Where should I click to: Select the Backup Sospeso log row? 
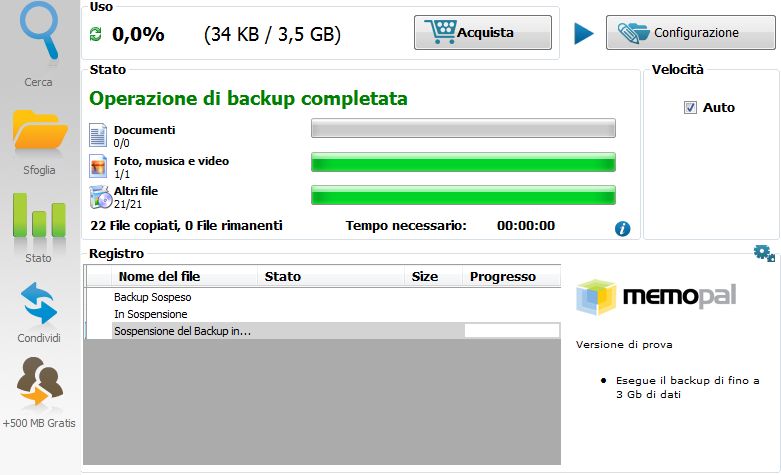click(152, 298)
